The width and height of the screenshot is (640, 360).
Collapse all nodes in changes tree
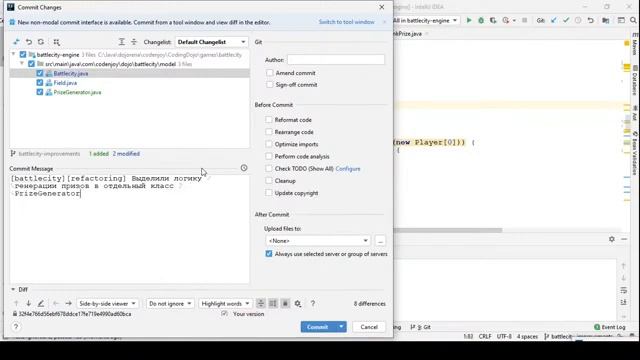[134, 42]
